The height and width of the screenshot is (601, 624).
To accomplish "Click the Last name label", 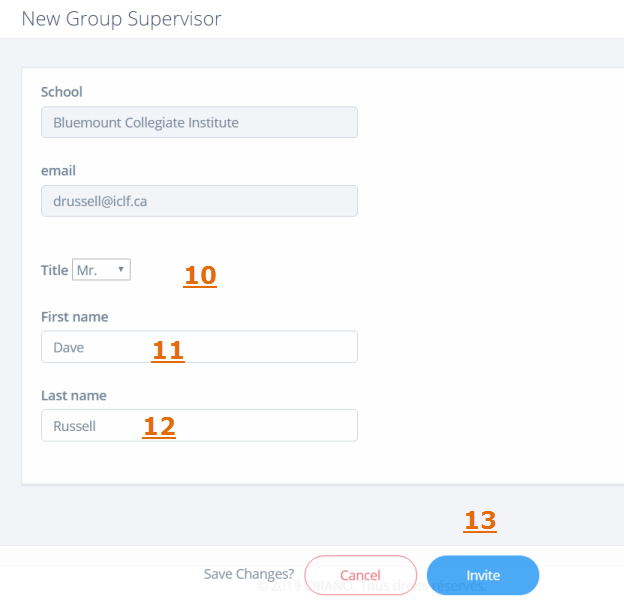I will (x=73, y=396).
